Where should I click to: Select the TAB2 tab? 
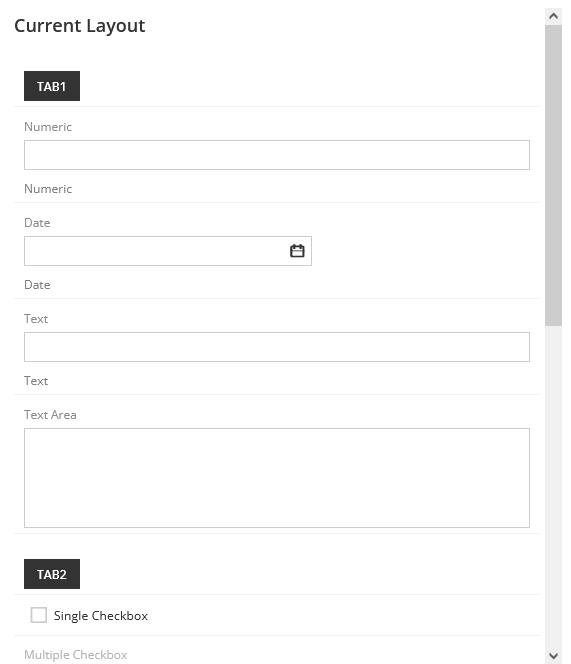point(52,574)
